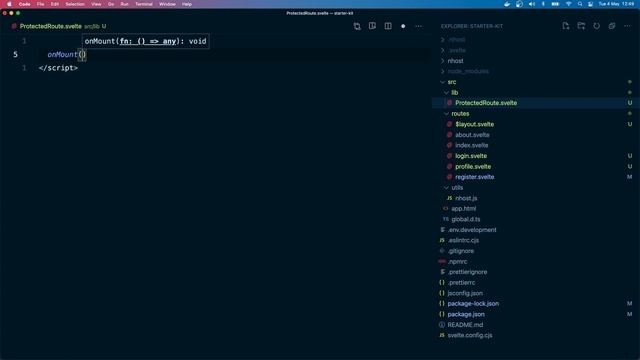The width and height of the screenshot is (640, 360).
Task: Open svelte.config.cjs file
Action: coord(469,336)
